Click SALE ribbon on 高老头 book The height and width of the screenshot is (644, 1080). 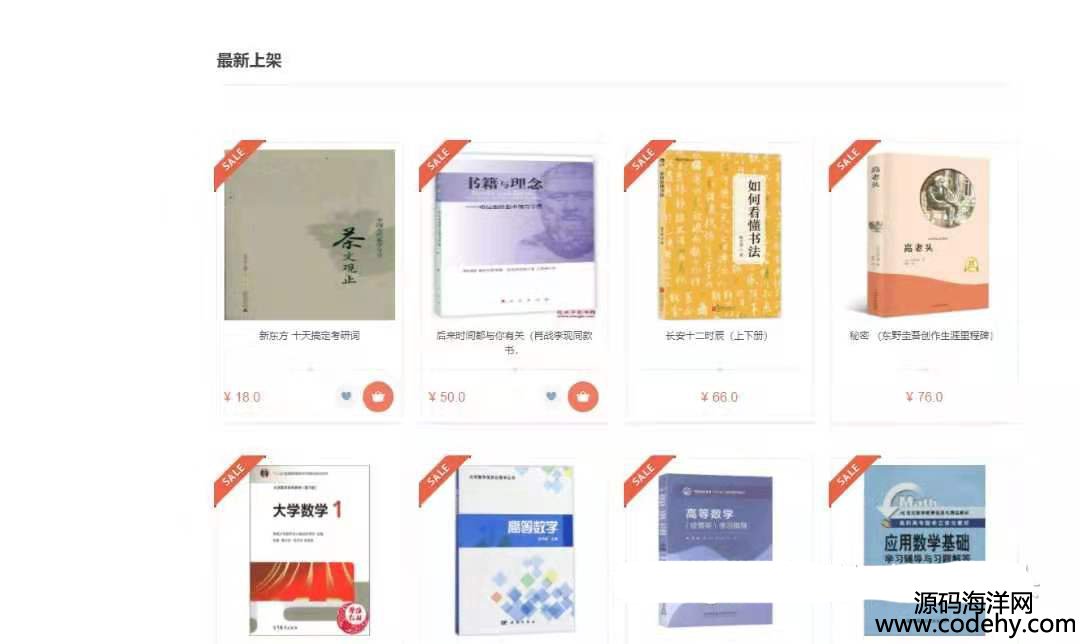(x=853, y=164)
